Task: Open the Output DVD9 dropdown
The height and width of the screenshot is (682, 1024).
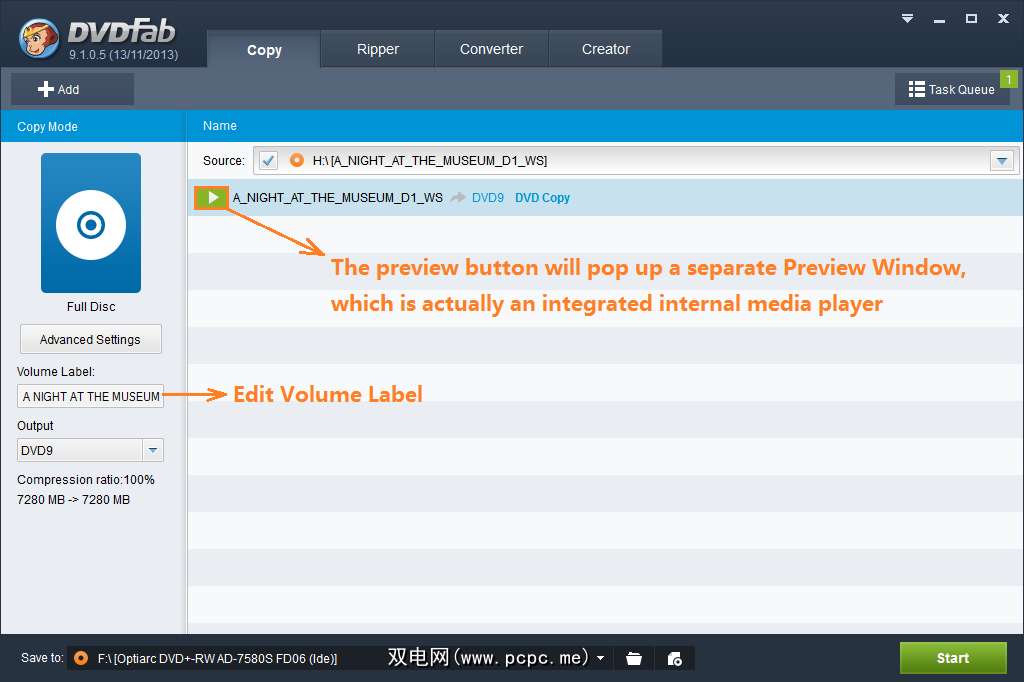Action: [x=152, y=451]
